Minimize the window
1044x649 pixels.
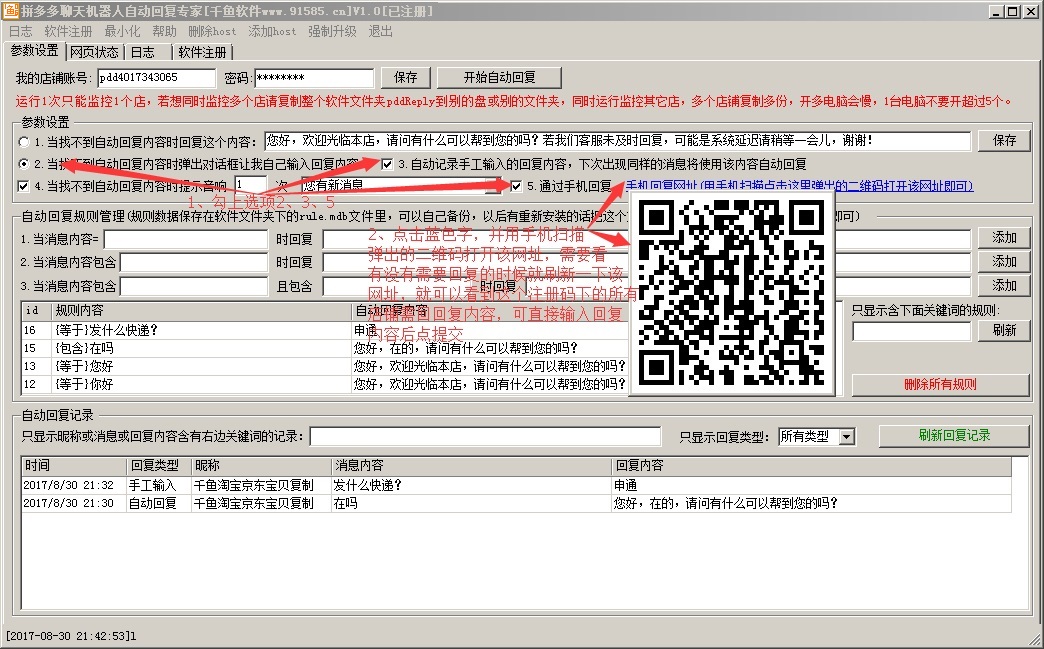tap(996, 11)
